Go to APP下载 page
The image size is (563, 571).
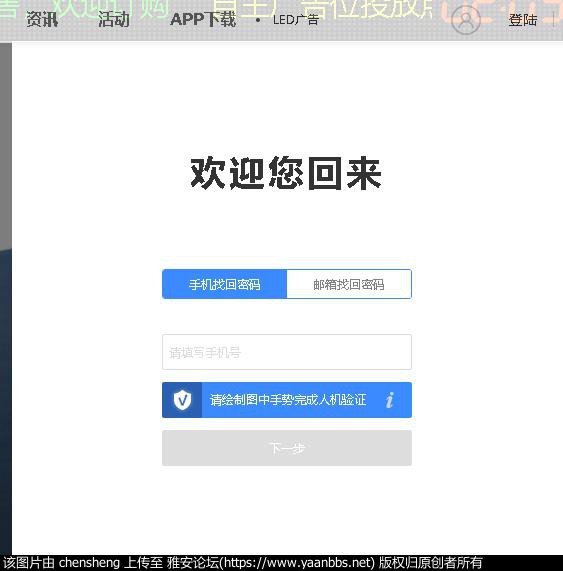point(203,20)
